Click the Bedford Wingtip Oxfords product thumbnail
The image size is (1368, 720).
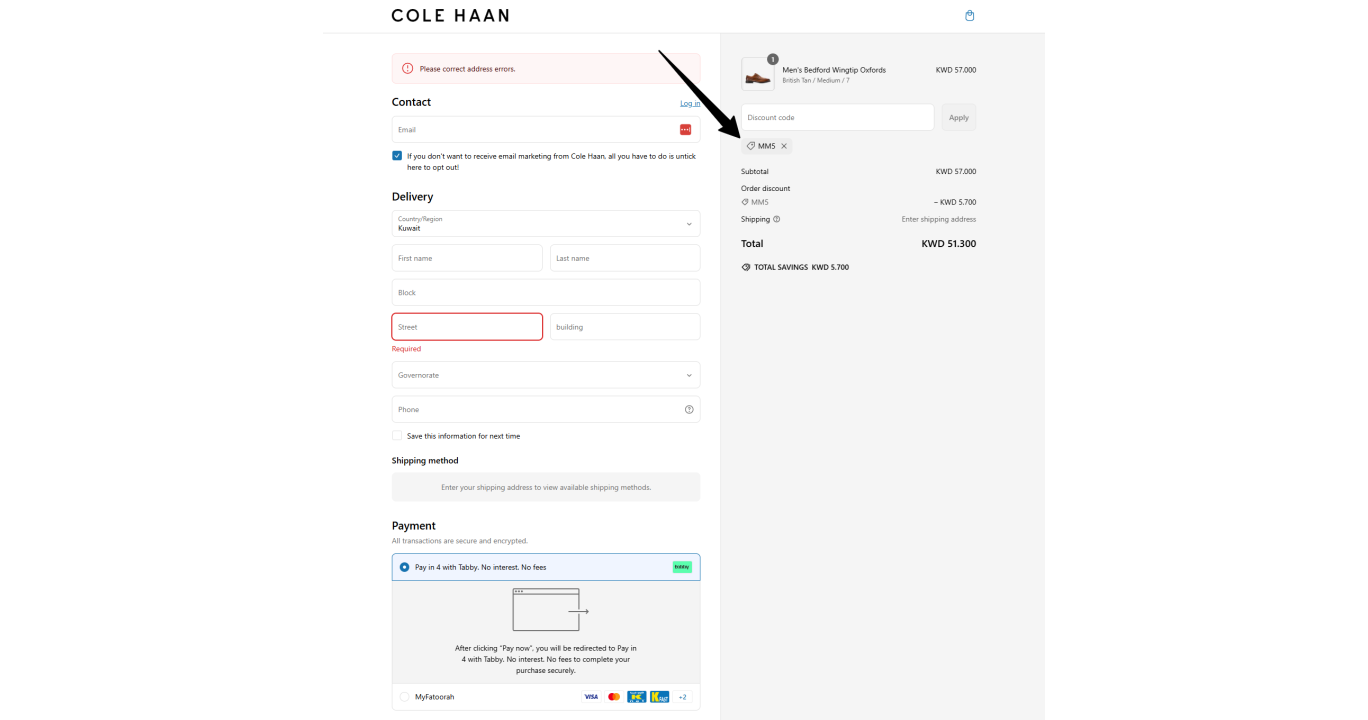coord(758,74)
